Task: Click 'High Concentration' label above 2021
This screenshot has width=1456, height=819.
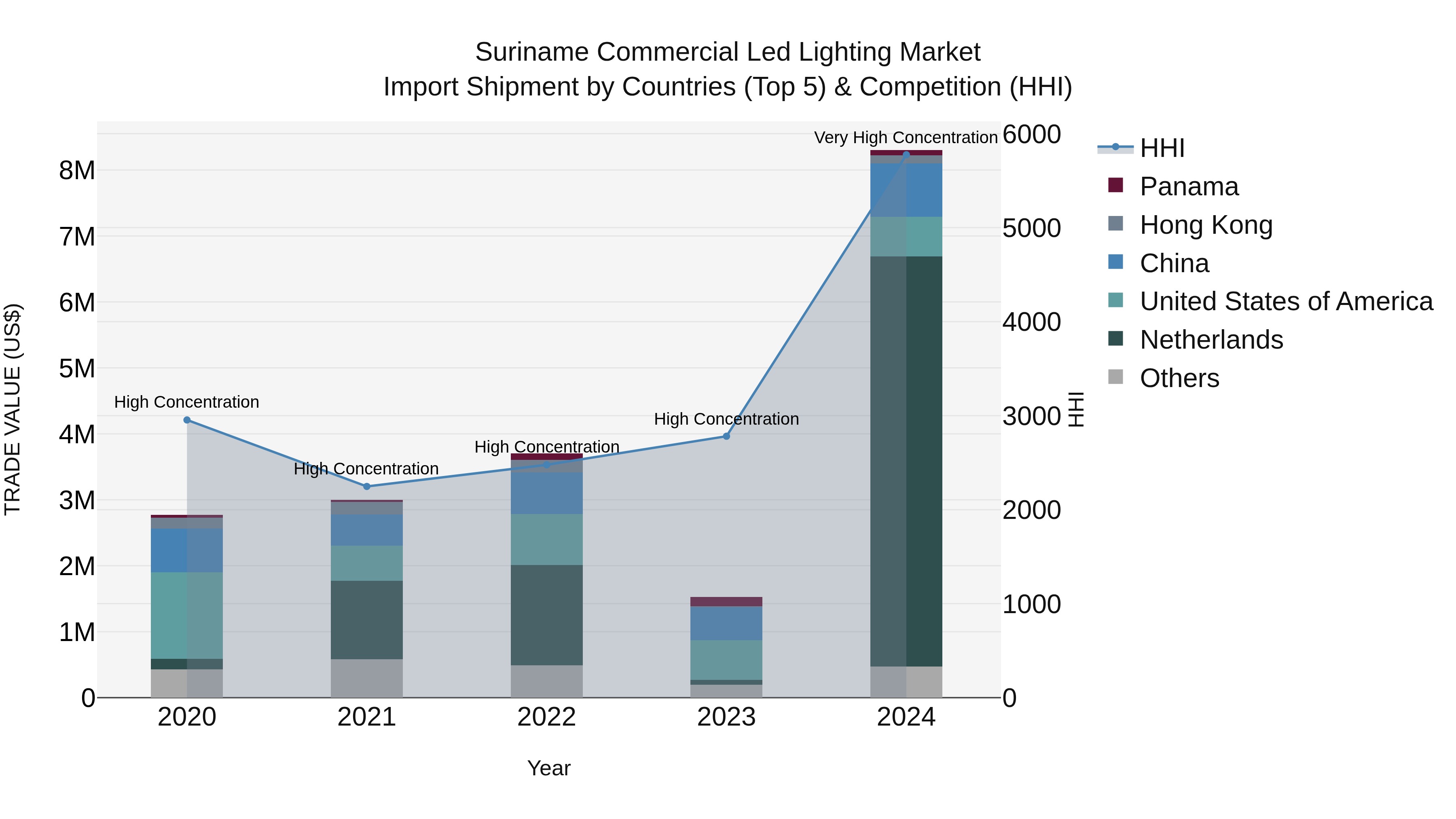Action: pos(366,469)
